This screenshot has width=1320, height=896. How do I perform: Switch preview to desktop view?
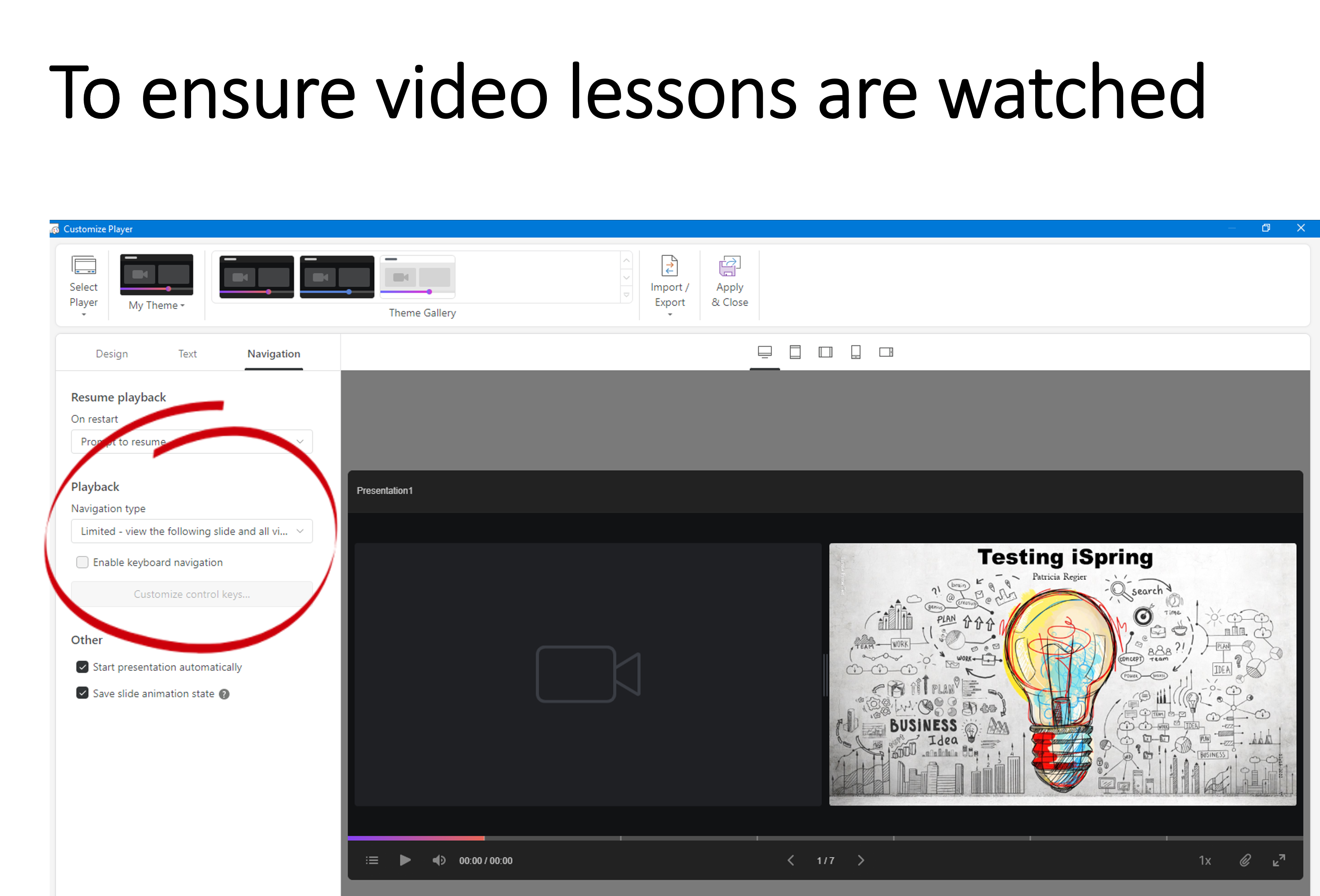pos(764,352)
